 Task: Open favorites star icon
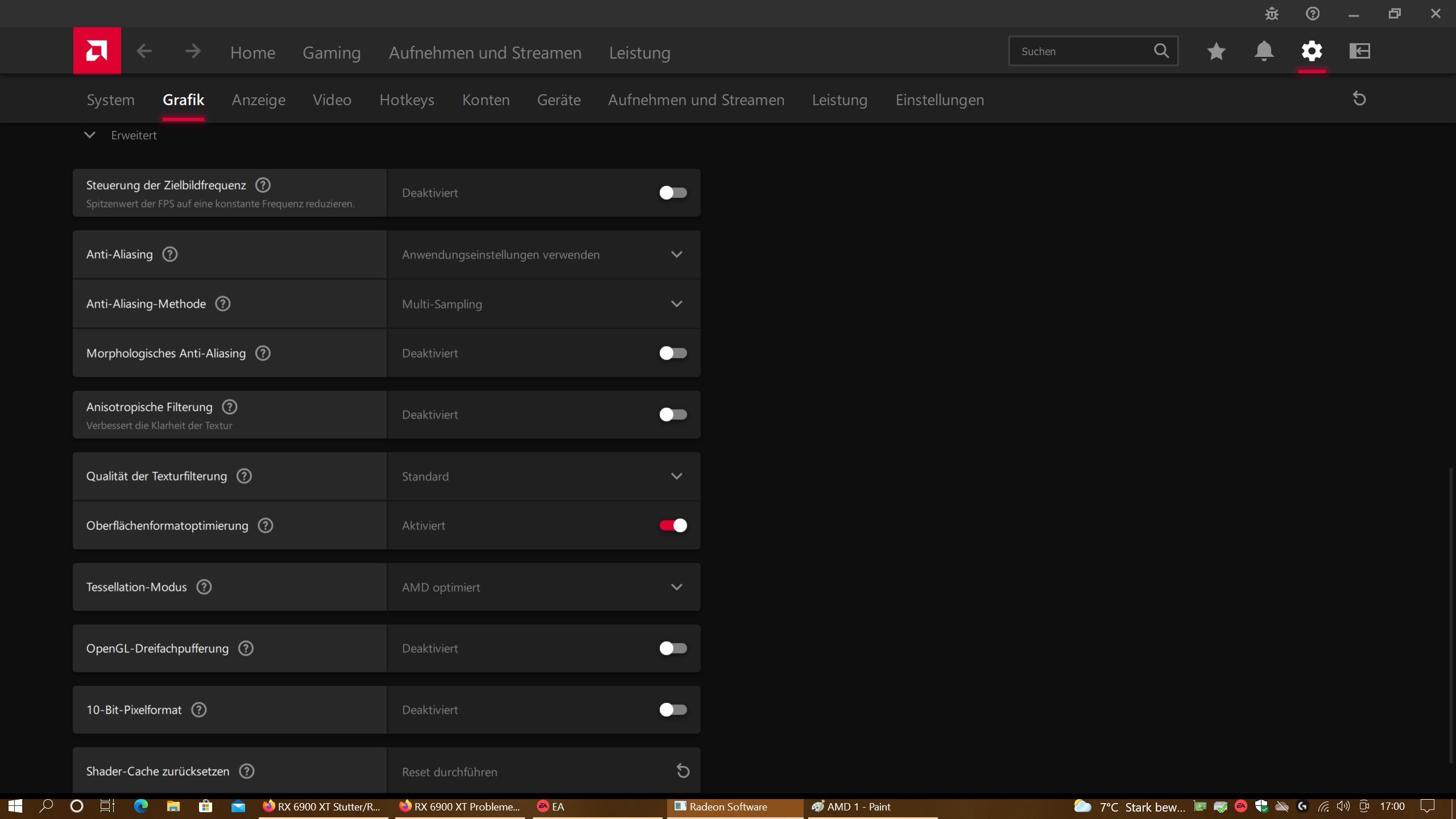(x=1216, y=51)
